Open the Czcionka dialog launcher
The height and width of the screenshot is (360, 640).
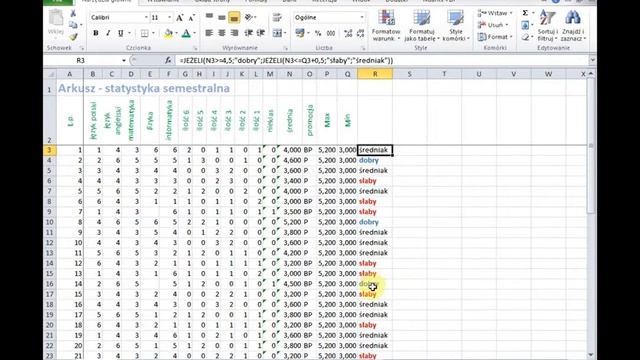tap(195, 48)
